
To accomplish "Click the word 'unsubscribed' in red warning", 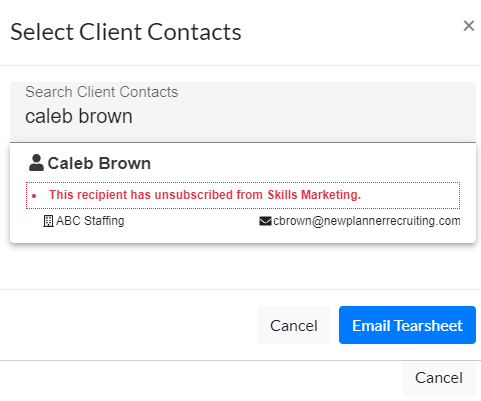I will click(194, 195).
